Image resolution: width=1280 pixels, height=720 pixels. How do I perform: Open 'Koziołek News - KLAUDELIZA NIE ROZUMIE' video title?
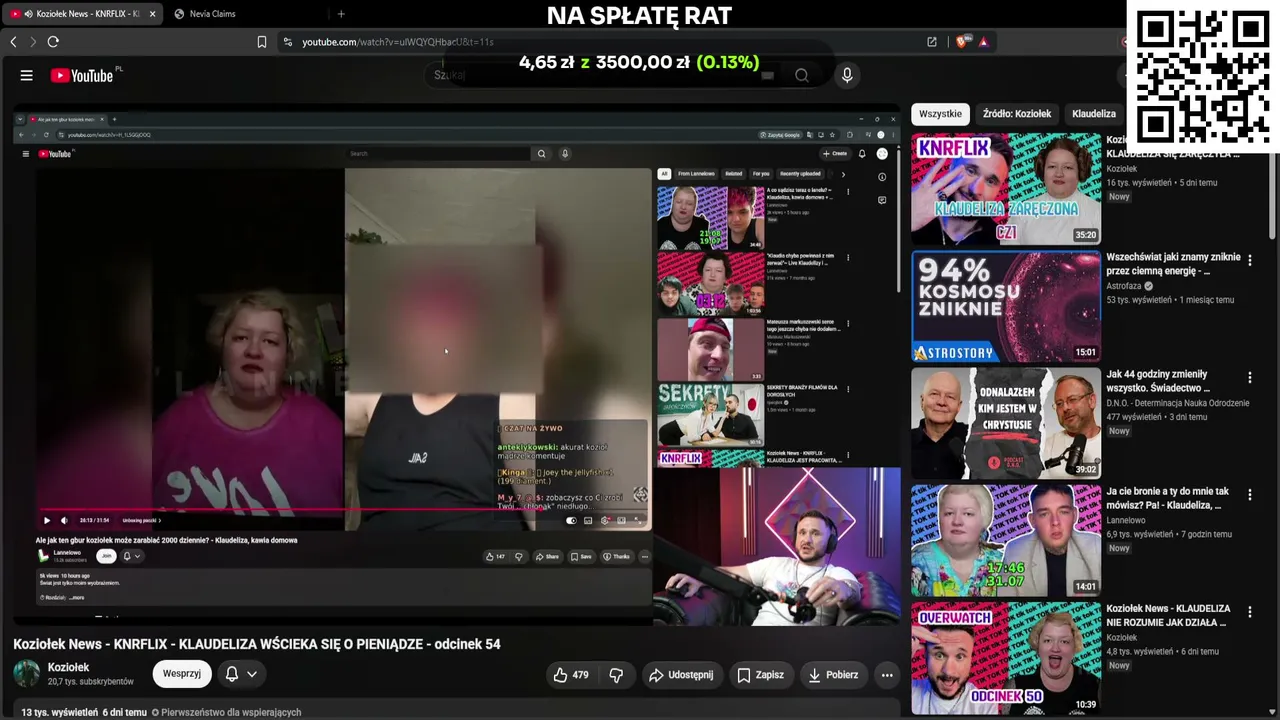point(1169,615)
